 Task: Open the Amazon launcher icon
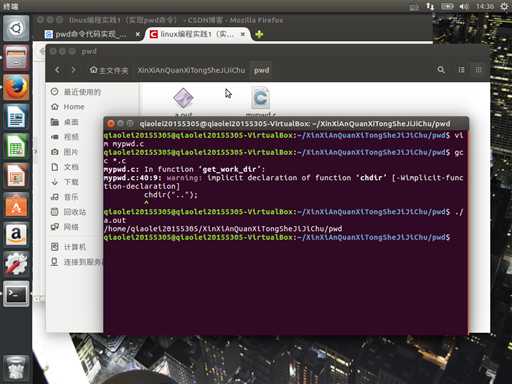(16, 234)
